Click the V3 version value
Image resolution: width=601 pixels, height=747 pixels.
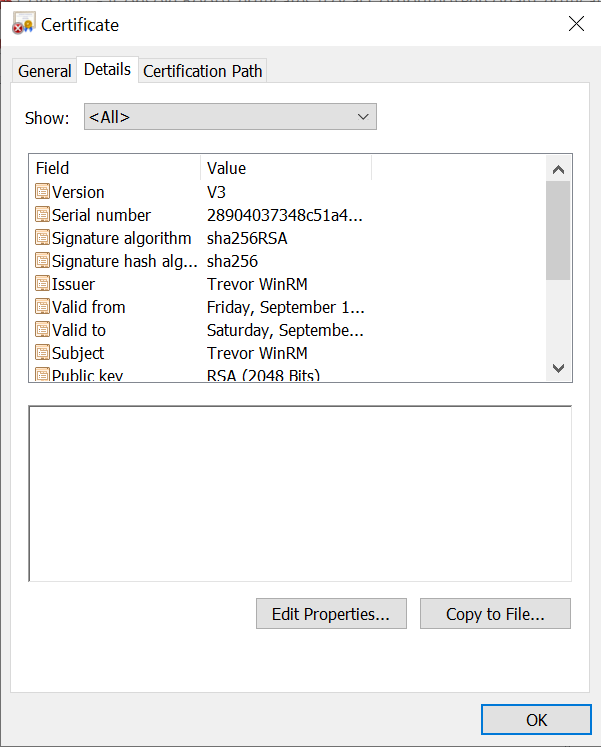pos(216,192)
